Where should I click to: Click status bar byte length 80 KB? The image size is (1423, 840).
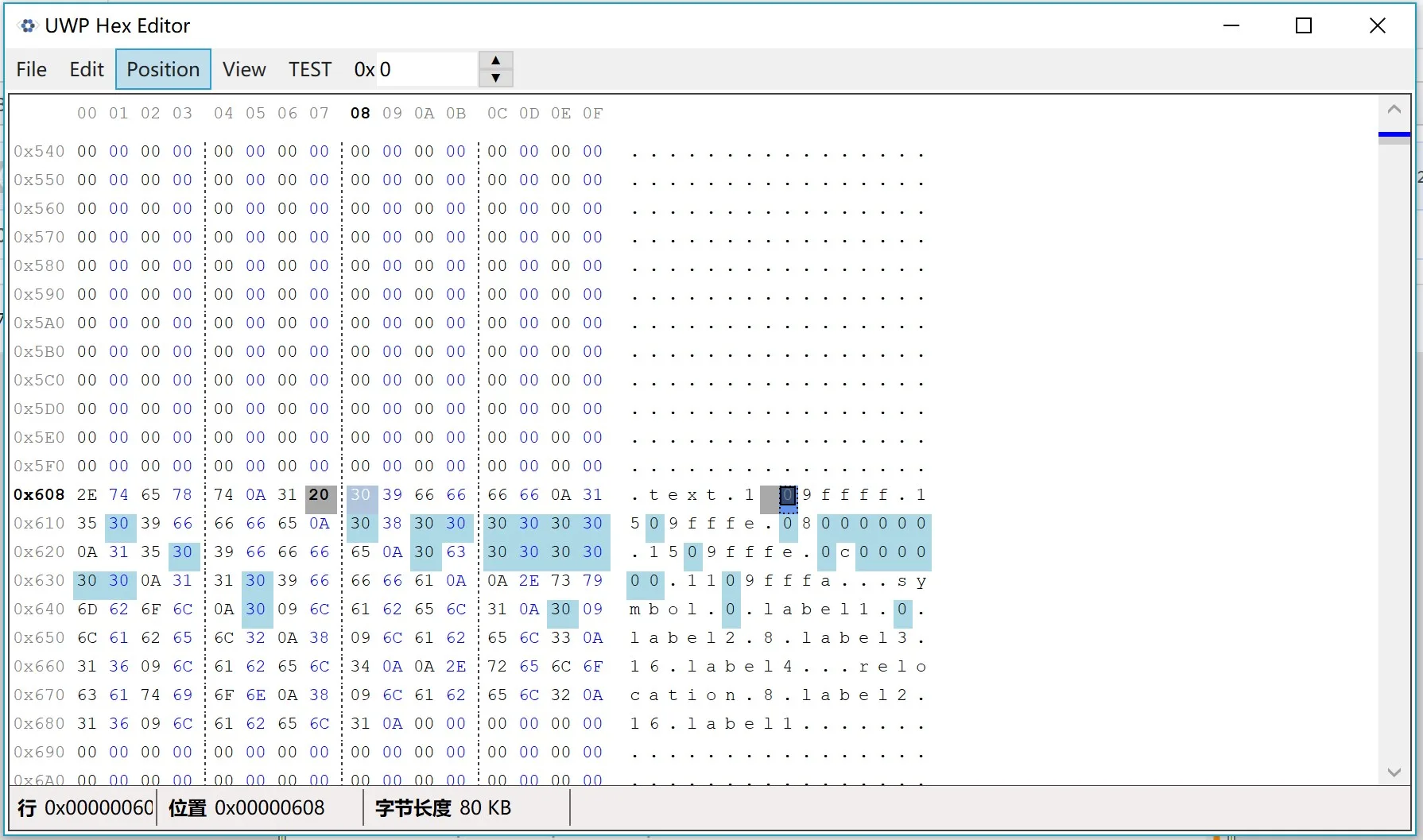coord(485,807)
